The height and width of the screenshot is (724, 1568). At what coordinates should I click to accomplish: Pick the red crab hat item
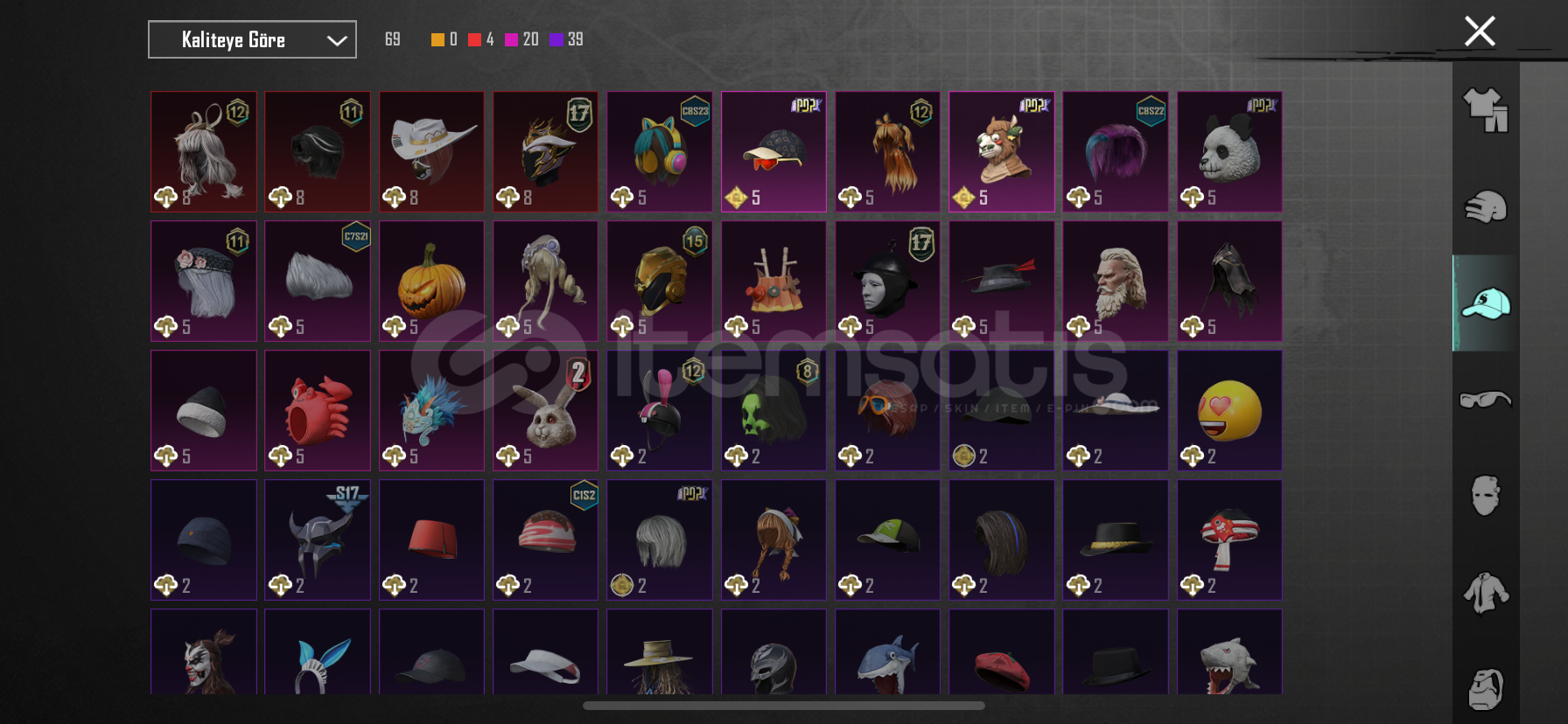318,410
